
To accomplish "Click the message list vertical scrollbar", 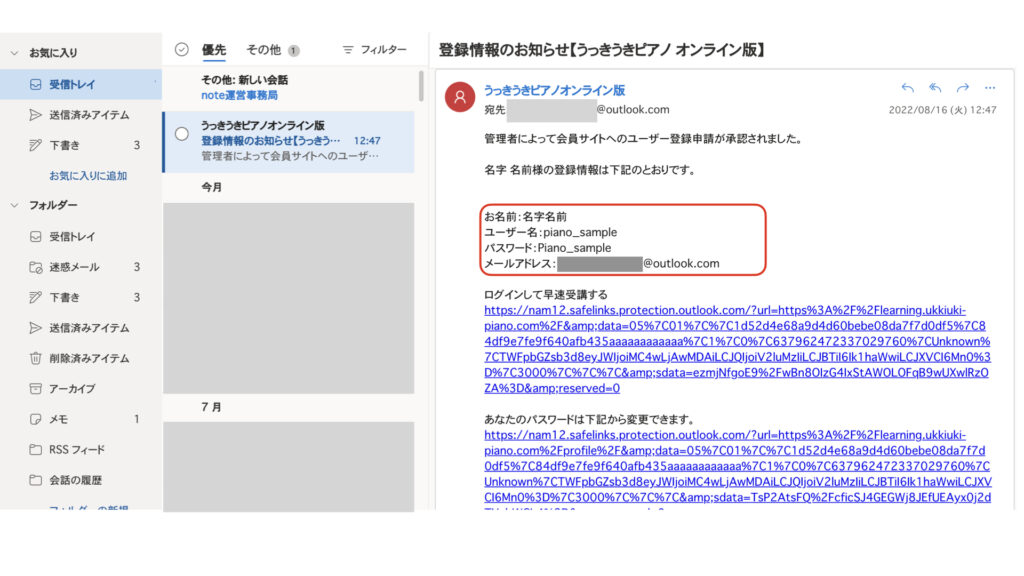I will tap(421, 88).
